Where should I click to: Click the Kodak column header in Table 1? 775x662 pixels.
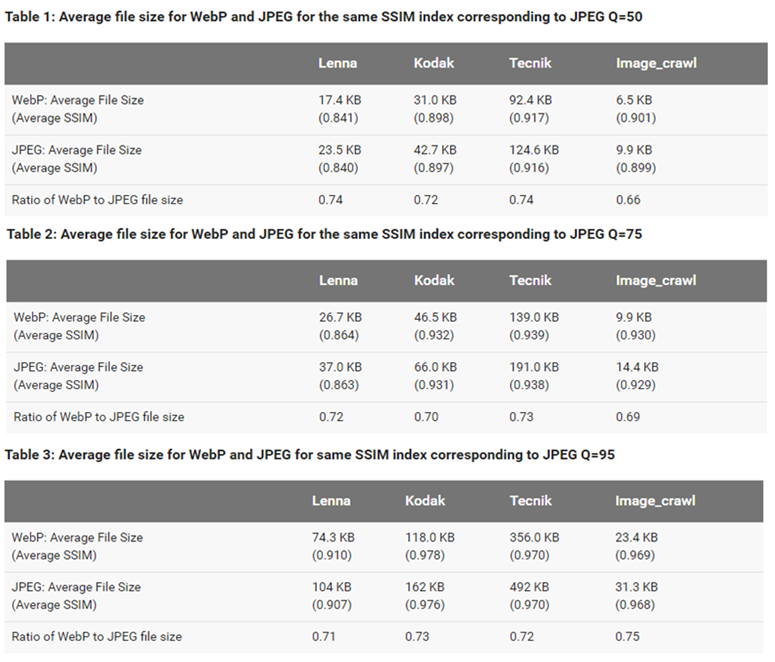(x=433, y=63)
